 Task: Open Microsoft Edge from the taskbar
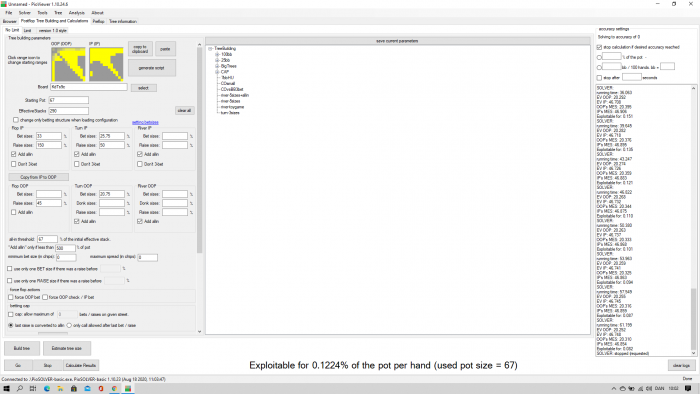click(47, 389)
